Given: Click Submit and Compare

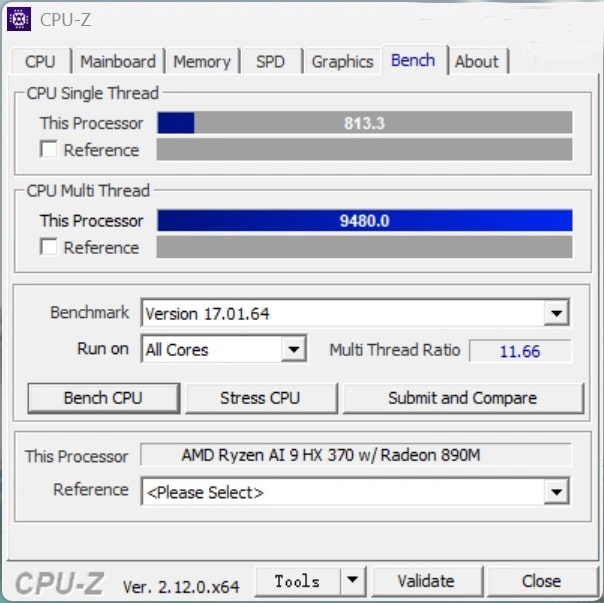Looking at the screenshot, I should pos(462,398).
